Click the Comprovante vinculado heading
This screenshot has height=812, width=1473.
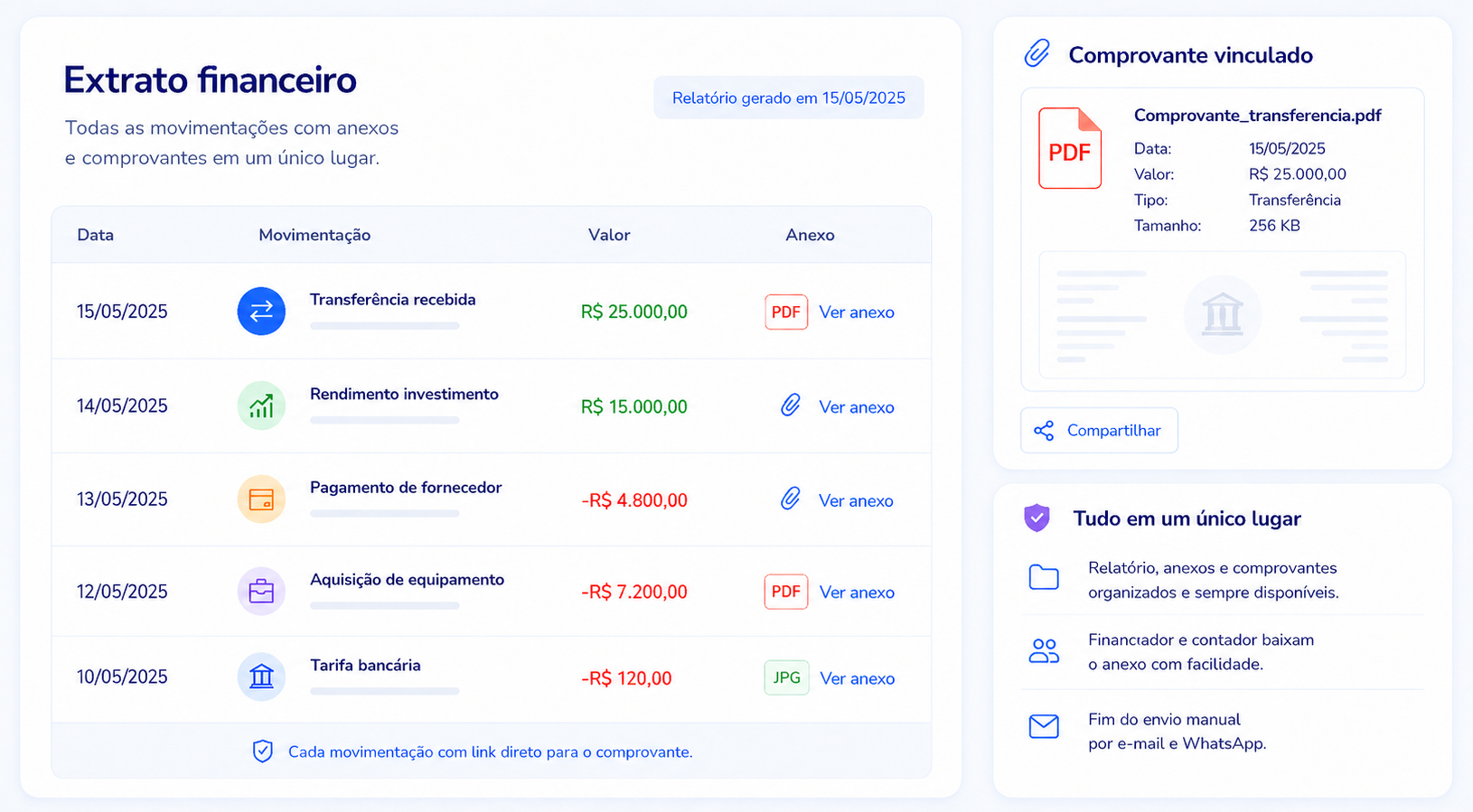(x=1190, y=55)
